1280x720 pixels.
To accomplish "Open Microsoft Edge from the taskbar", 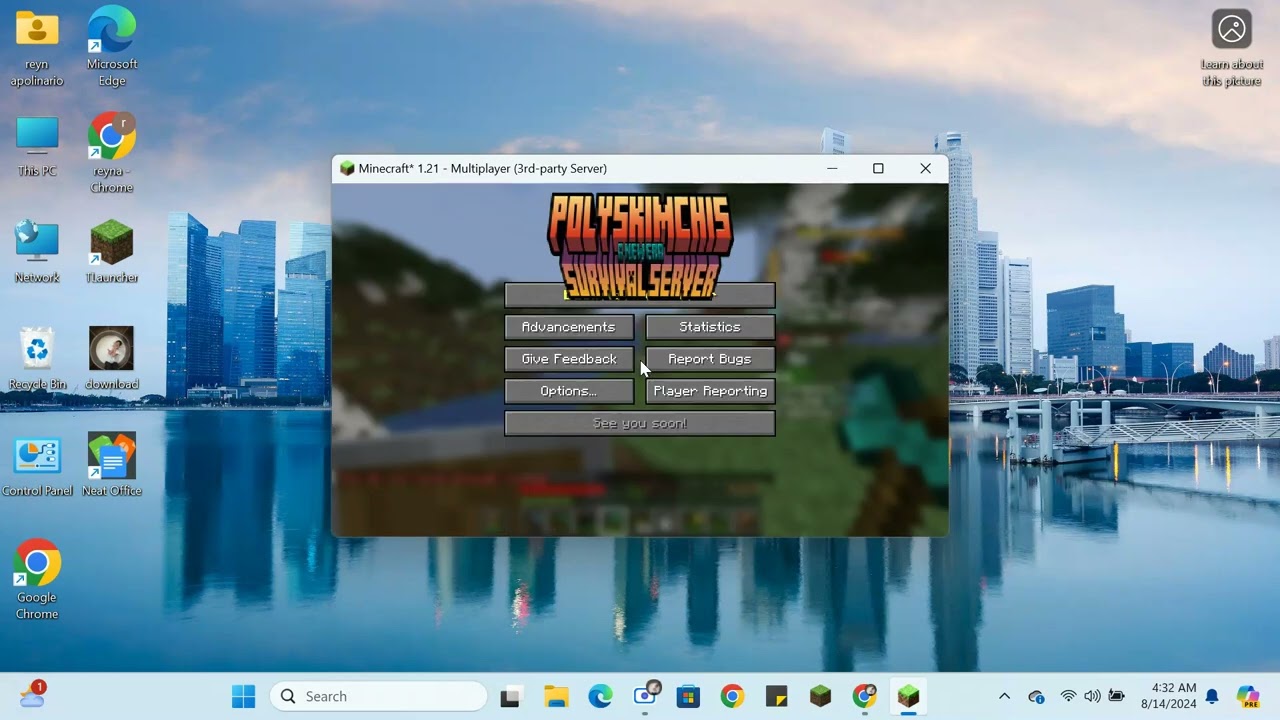I will pyautogui.click(x=600, y=697).
